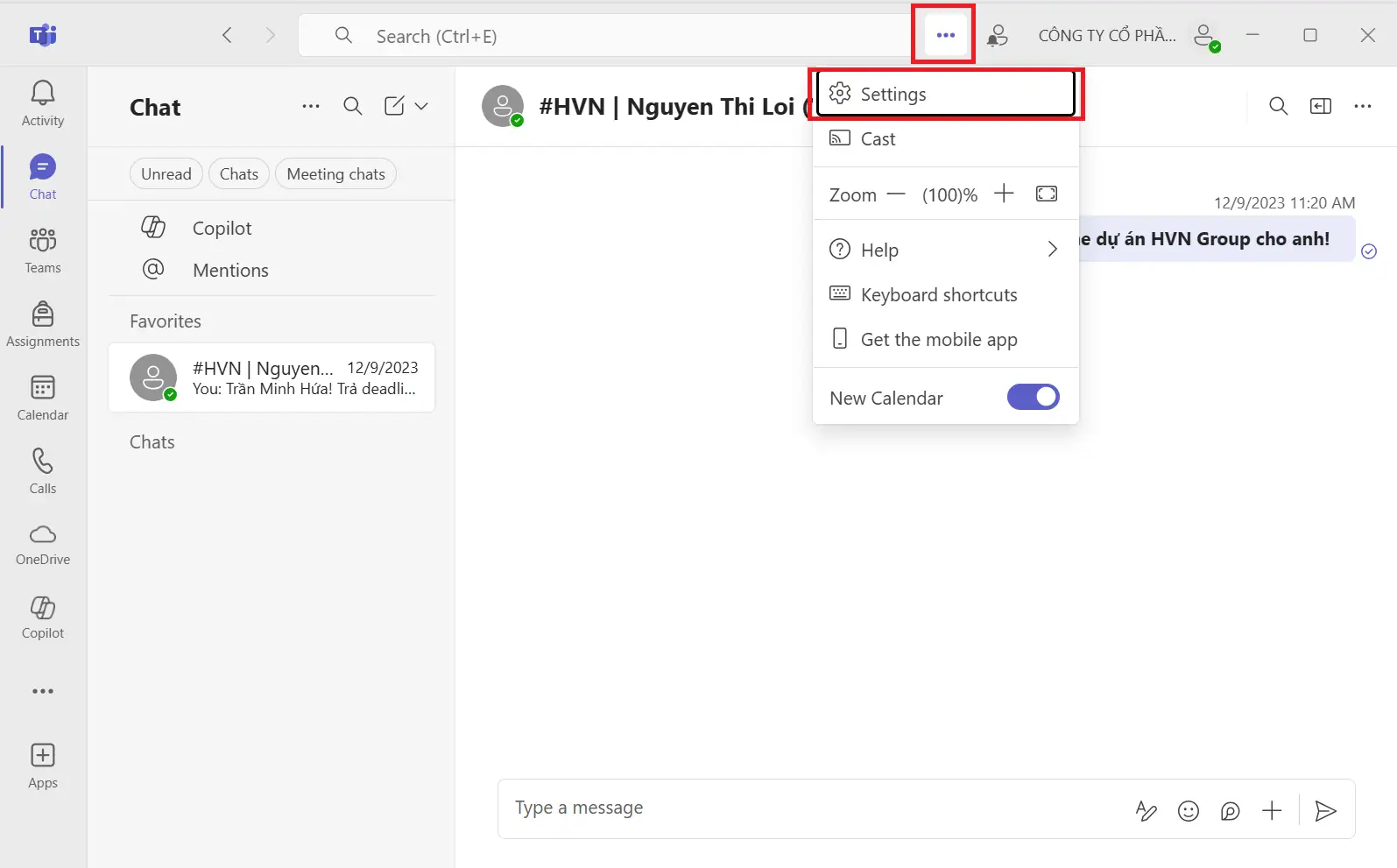This screenshot has height=868, width=1397.
Task: Filter chat list by Unread
Action: point(166,174)
